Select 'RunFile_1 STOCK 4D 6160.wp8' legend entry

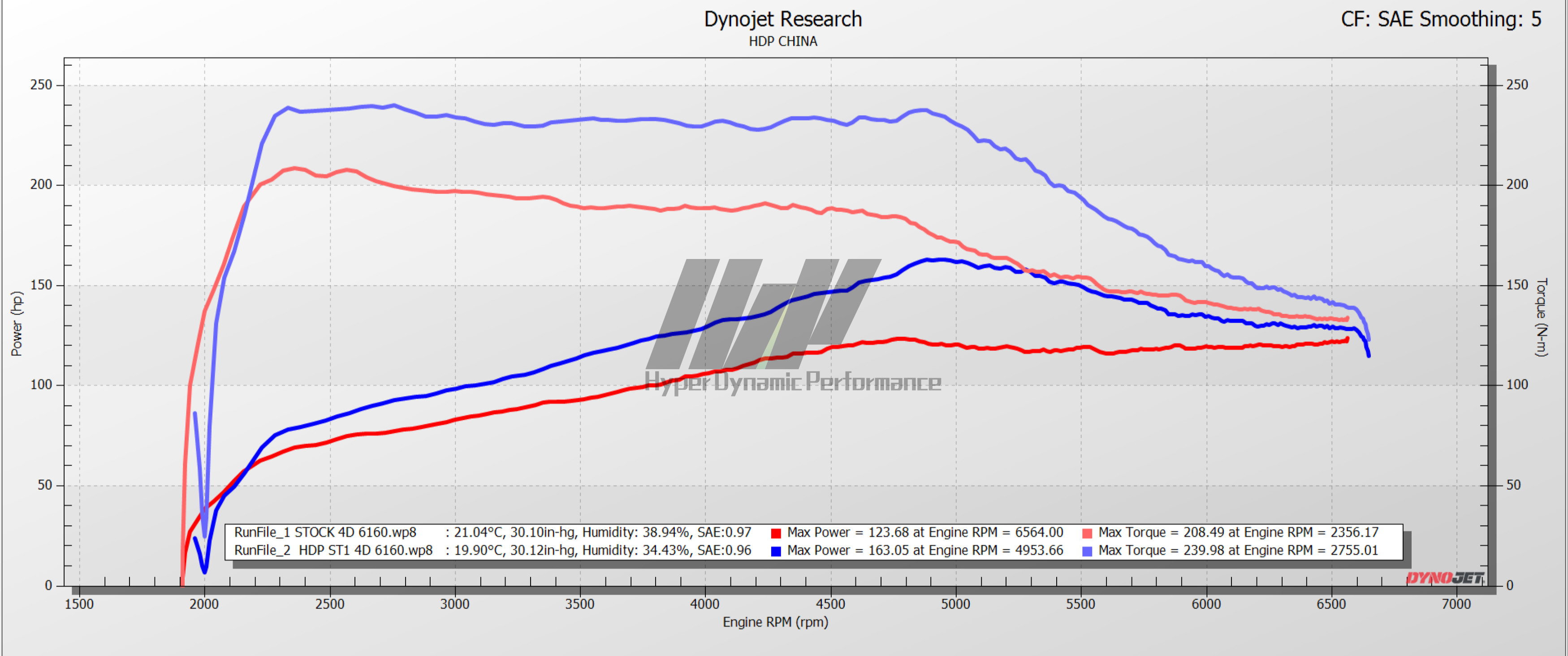click(326, 532)
